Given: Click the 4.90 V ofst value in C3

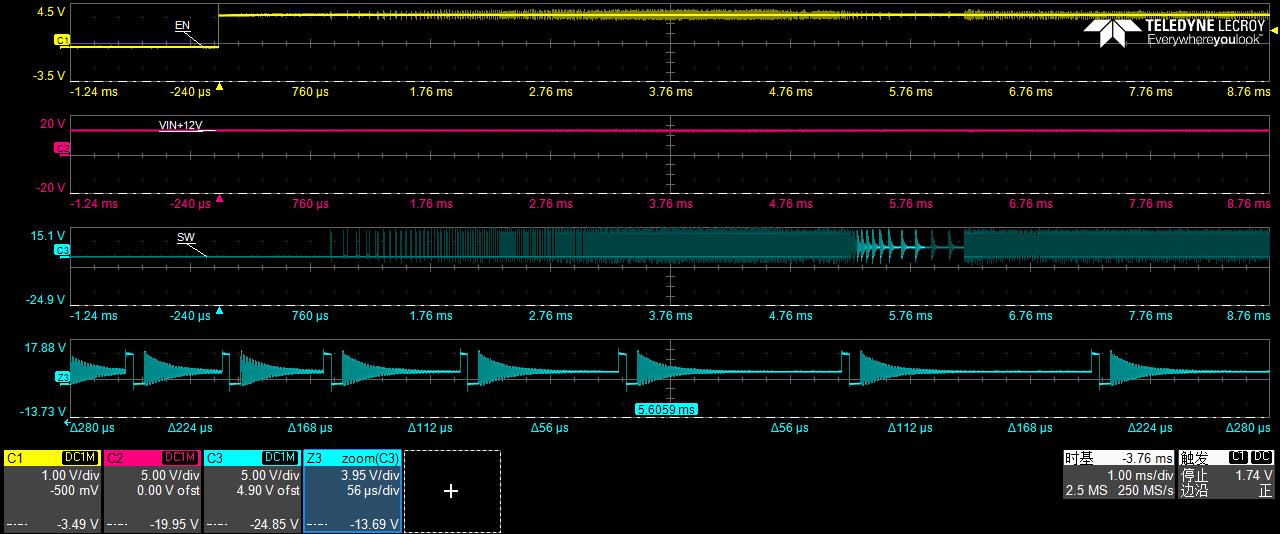Looking at the screenshot, I should click(x=268, y=491).
